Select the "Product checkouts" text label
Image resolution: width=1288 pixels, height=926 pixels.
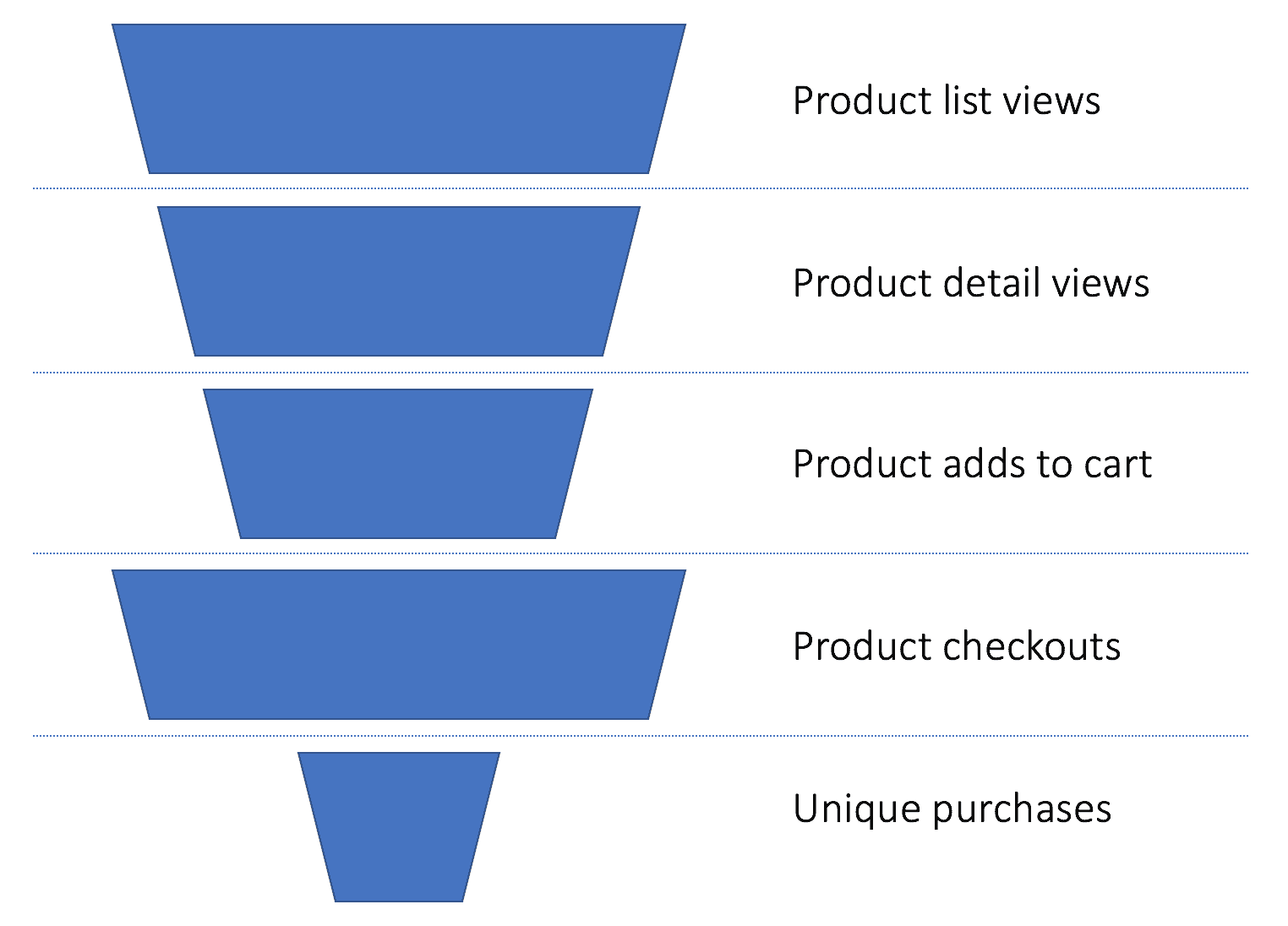click(x=956, y=646)
